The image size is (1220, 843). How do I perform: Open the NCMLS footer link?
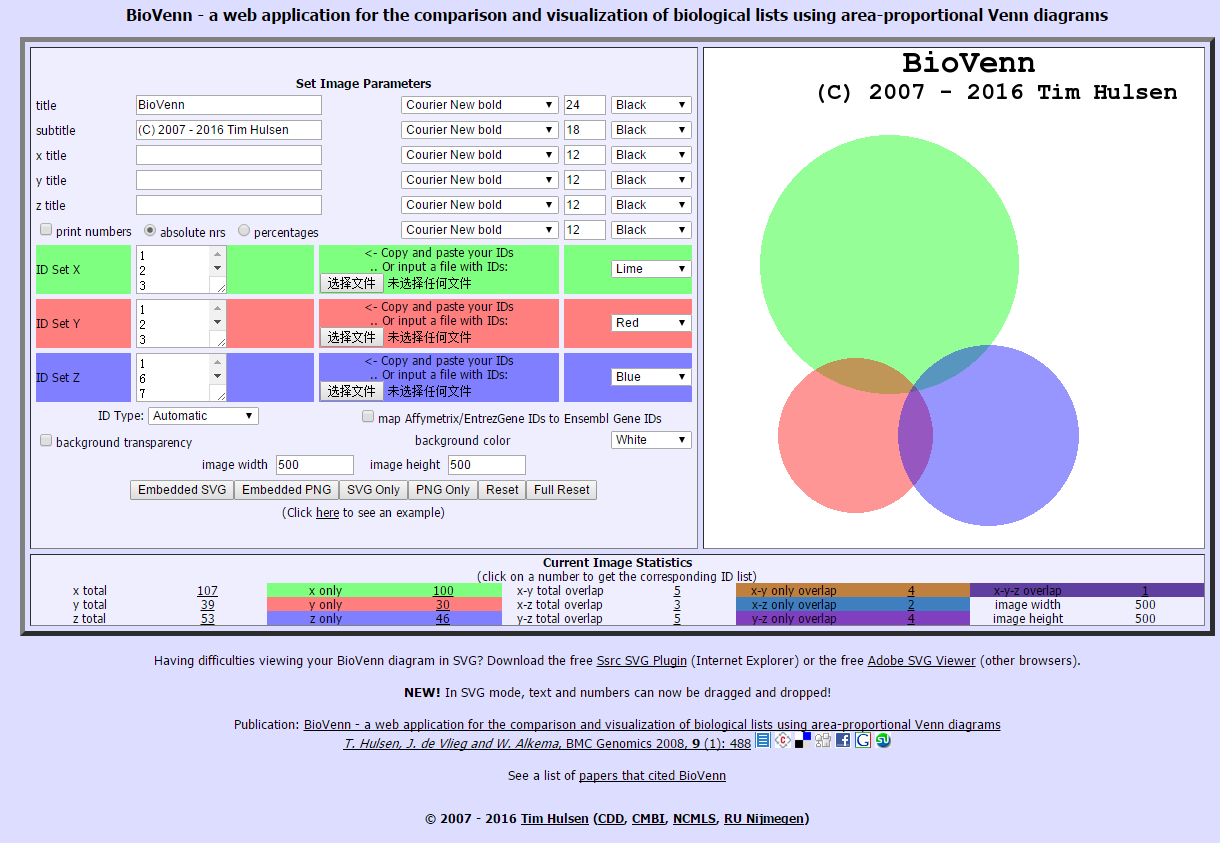tap(694, 819)
